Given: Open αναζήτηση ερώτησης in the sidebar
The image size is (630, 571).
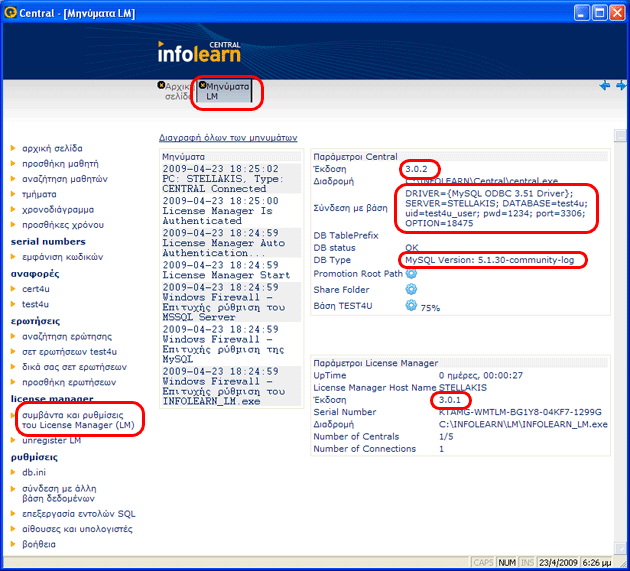Looking at the screenshot, I should 67,336.
